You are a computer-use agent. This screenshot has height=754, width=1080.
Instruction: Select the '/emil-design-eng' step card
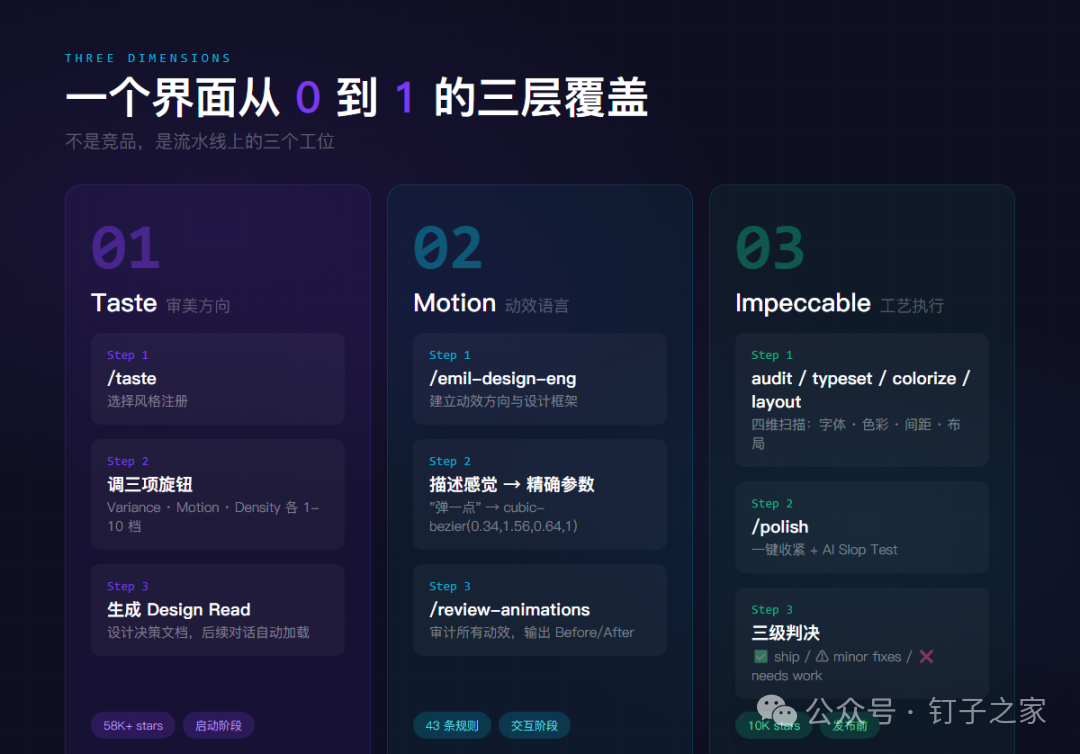[x=540, y=379]
